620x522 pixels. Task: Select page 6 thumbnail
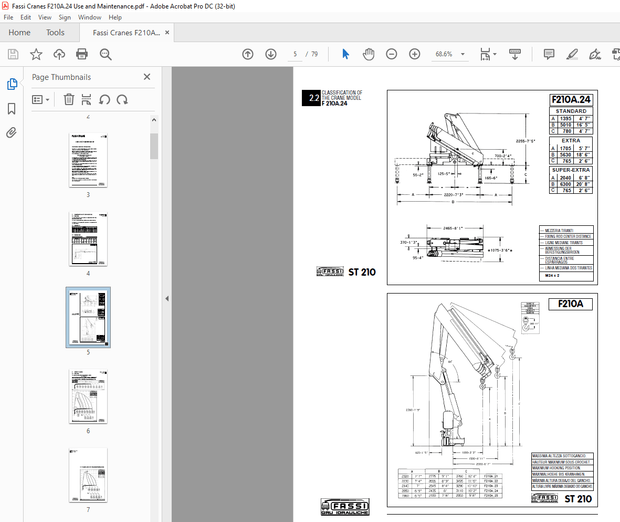88,396
